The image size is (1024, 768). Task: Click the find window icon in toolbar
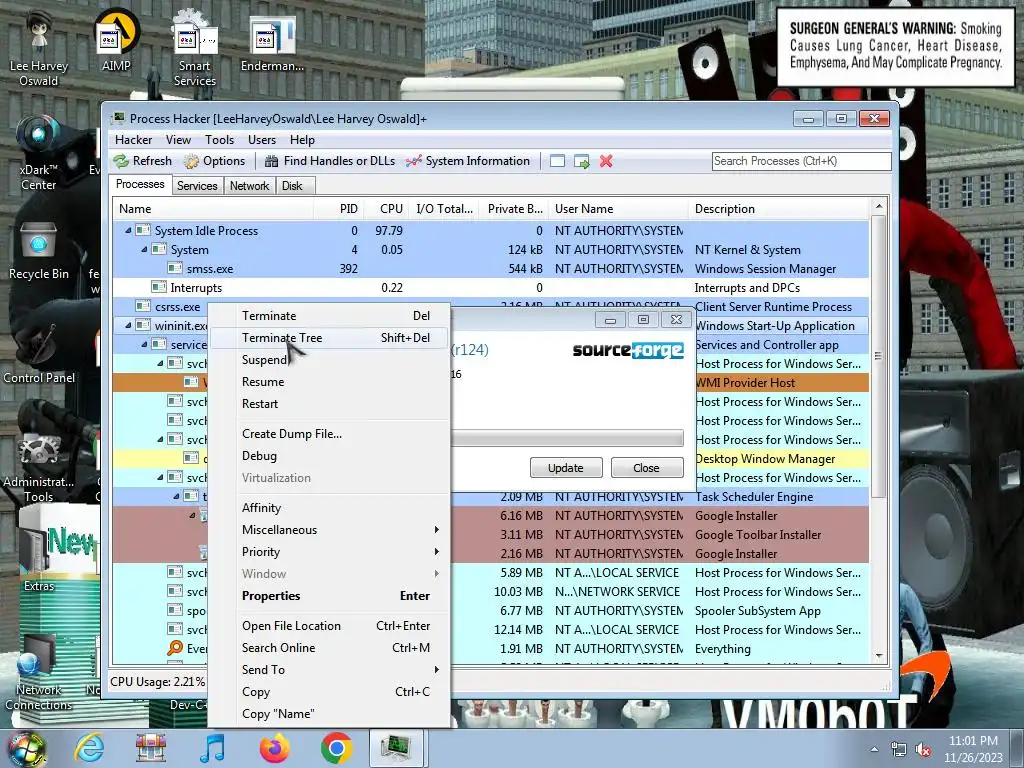(x=557, y=161)
